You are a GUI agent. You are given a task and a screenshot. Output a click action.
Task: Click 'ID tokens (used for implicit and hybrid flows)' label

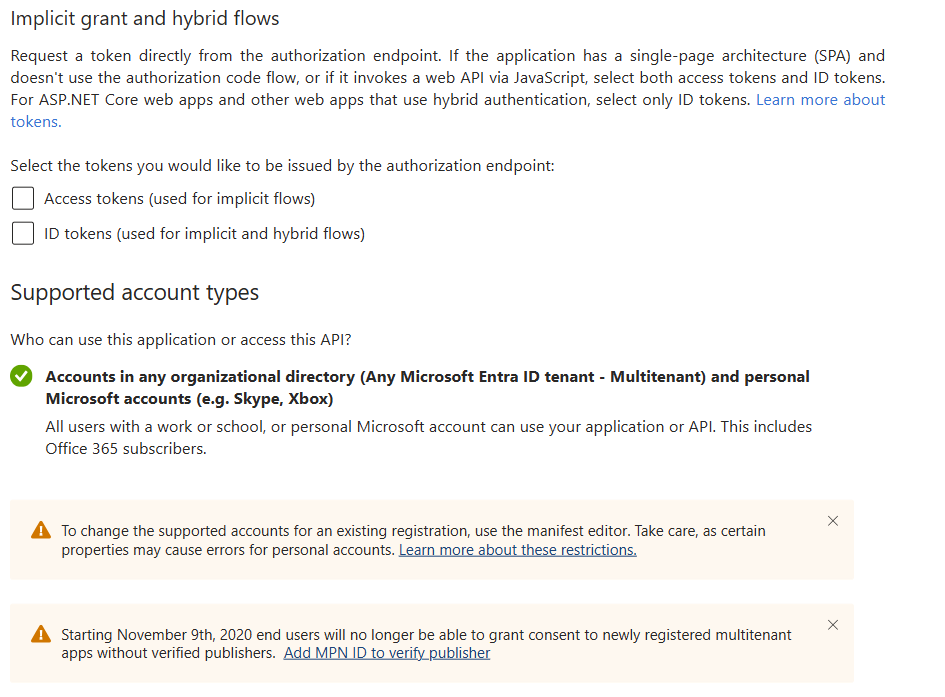click(204, 234)
